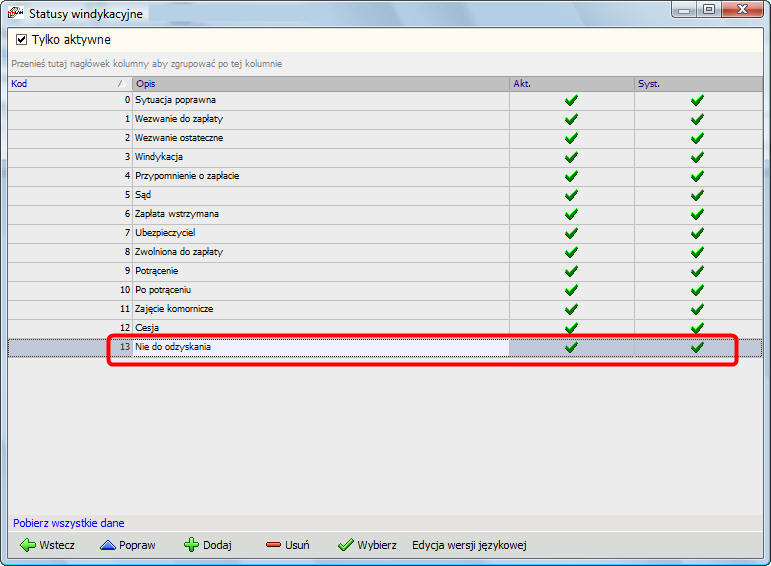
Task: Click the Opis column header
Action: (321, 84)
